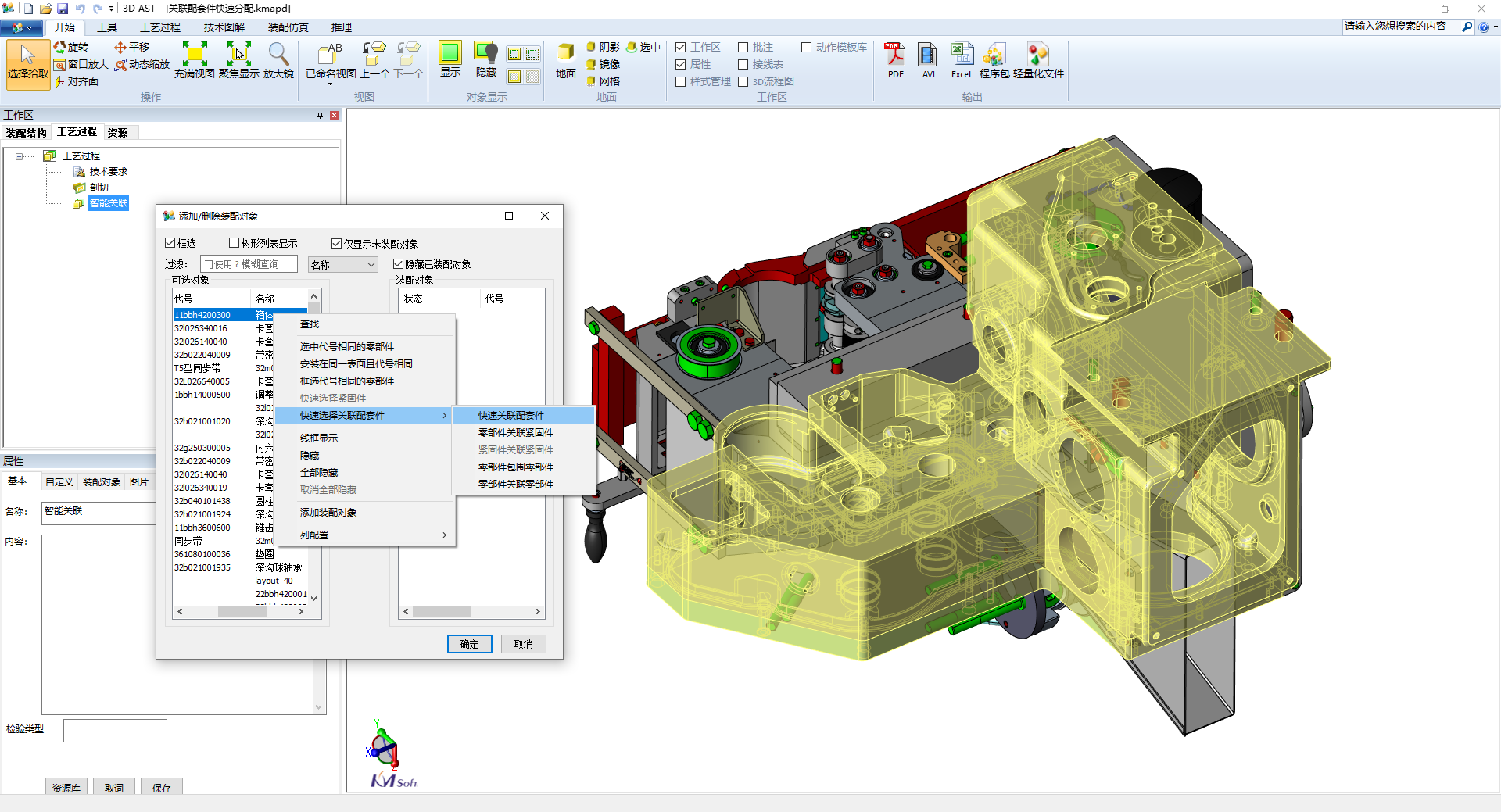This screenshot has height=812, width=1501.
Task: Open the 名称 filter dropdown
Action: tap(342, 265)
